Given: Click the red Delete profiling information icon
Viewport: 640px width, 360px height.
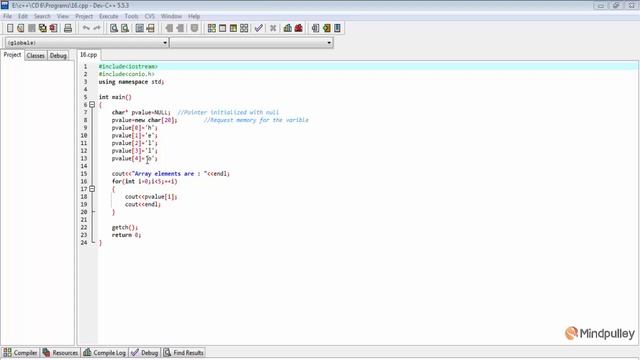Looking at the screenshot, I should (299, 28).
